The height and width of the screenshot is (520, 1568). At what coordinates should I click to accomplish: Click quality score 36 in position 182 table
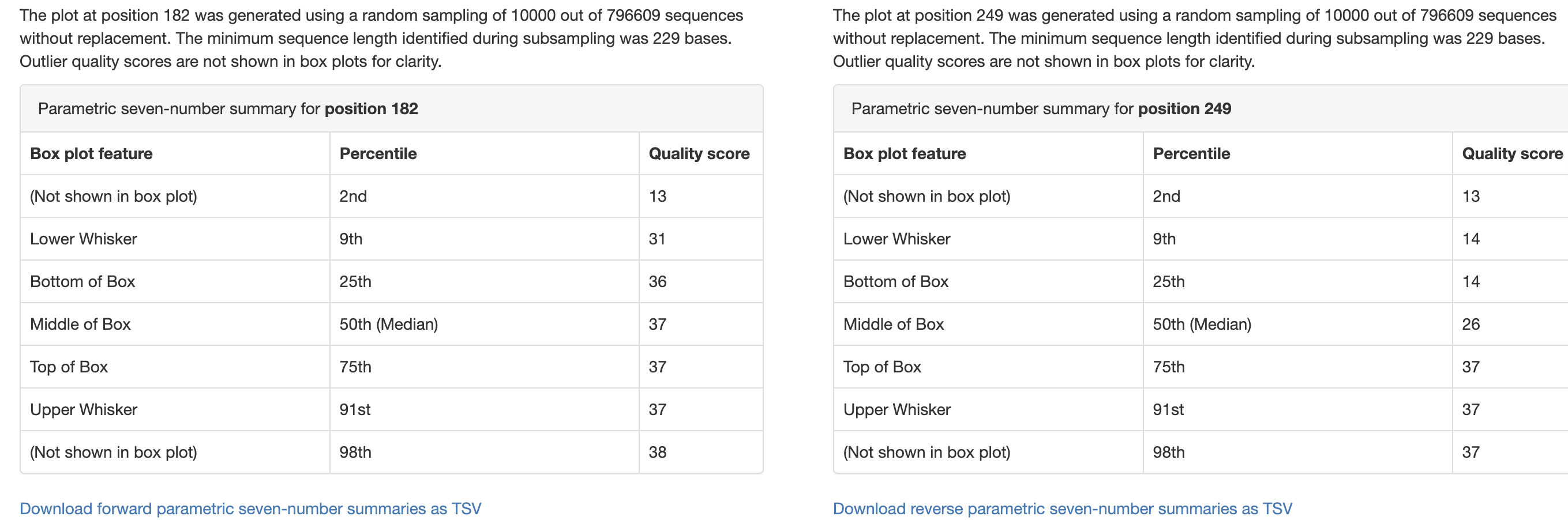coord(658,281)
